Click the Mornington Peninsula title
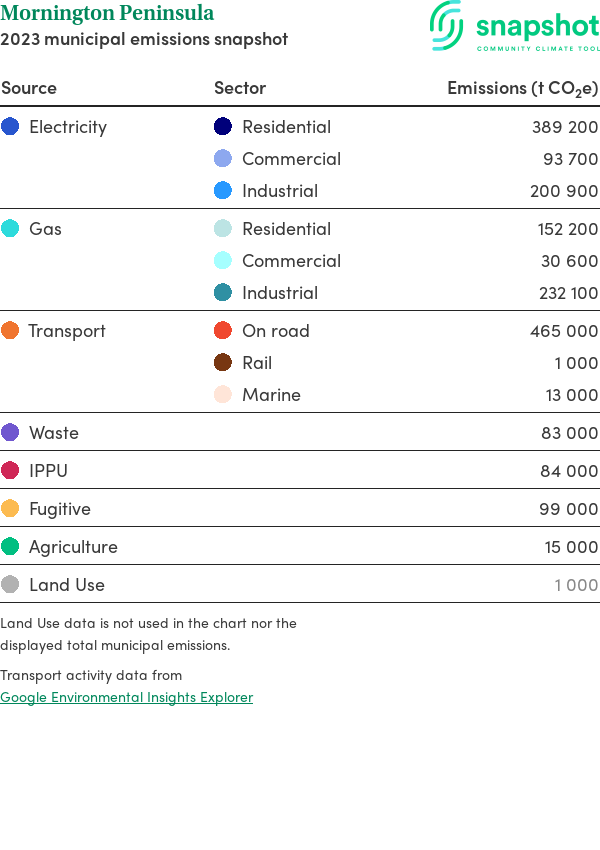 click(107, 14)
